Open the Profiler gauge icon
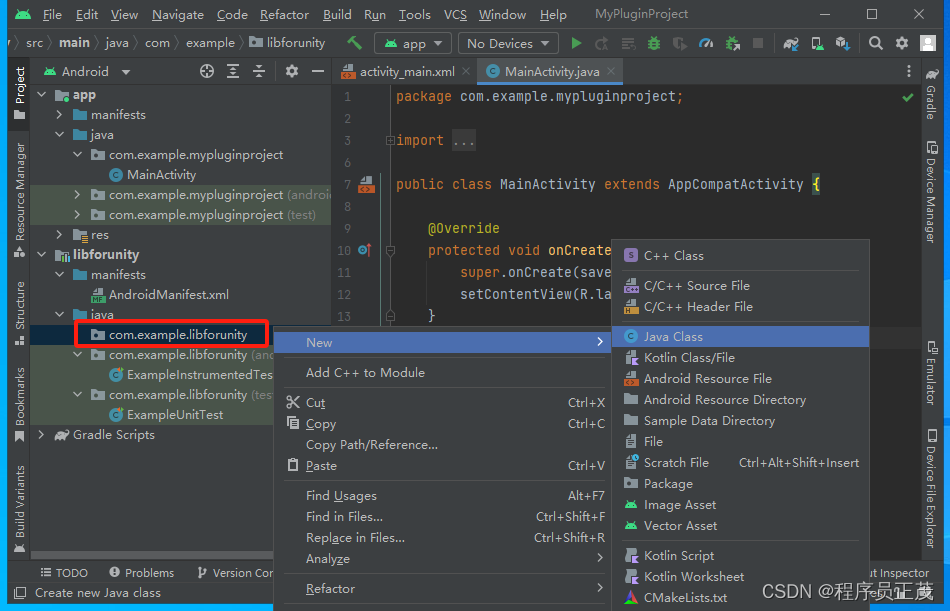The width and height of the screenshot is (950, 611). (x=704, y=43)
